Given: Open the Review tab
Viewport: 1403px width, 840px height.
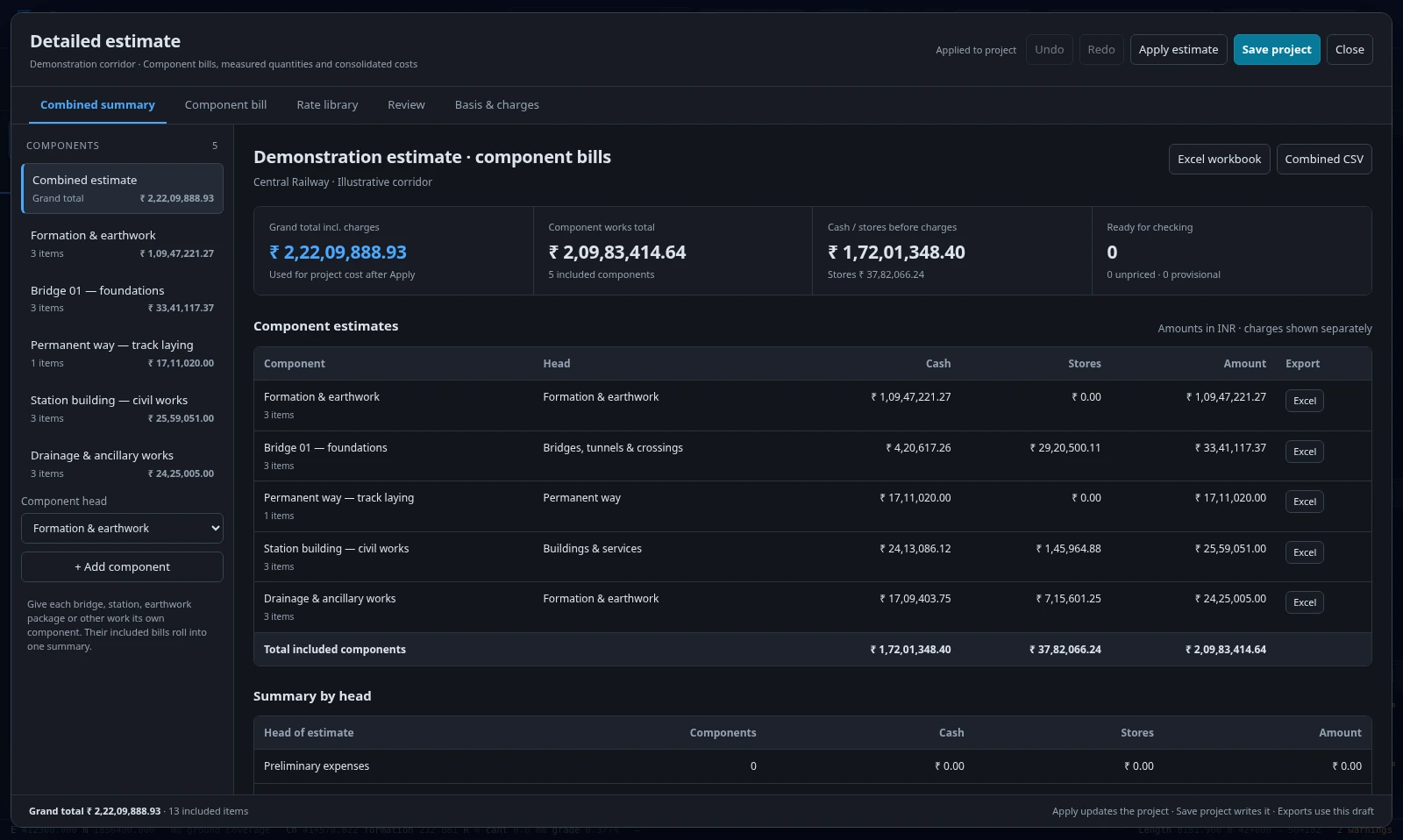Looking at the screenshot, I should [x=406, y=104].
